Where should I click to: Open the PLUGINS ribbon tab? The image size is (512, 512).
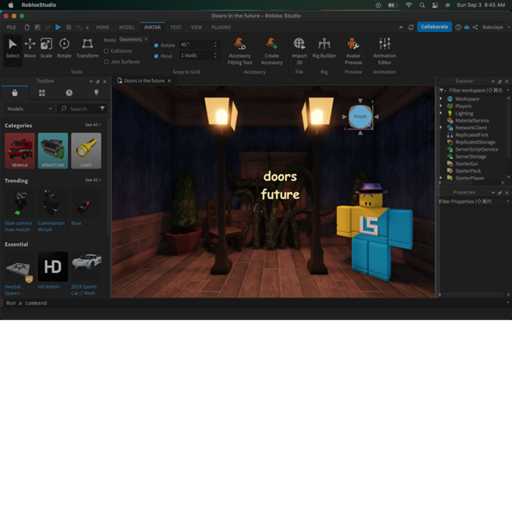(221, 27)
